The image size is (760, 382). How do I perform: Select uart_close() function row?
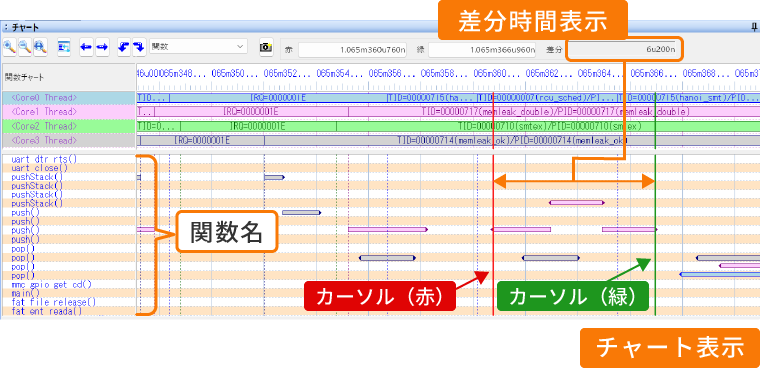pos(39,168)
